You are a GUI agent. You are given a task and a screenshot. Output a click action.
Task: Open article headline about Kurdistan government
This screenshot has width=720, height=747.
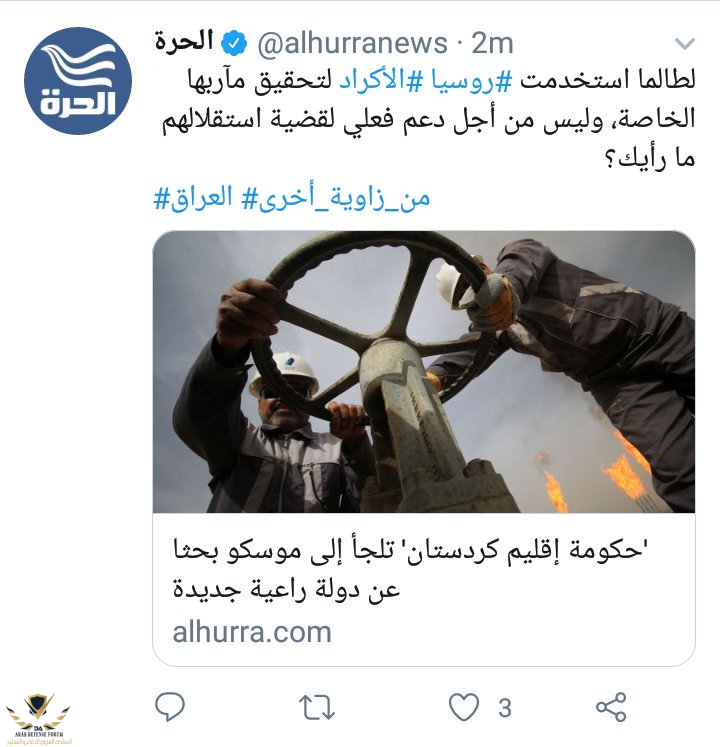[x=411, y=569]
